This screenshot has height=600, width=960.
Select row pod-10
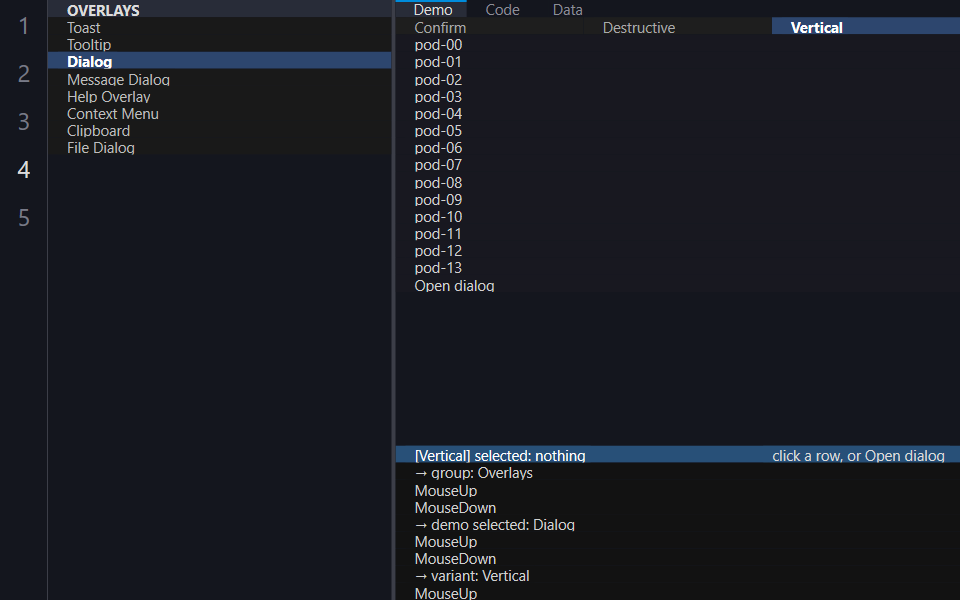click(678, 217)
